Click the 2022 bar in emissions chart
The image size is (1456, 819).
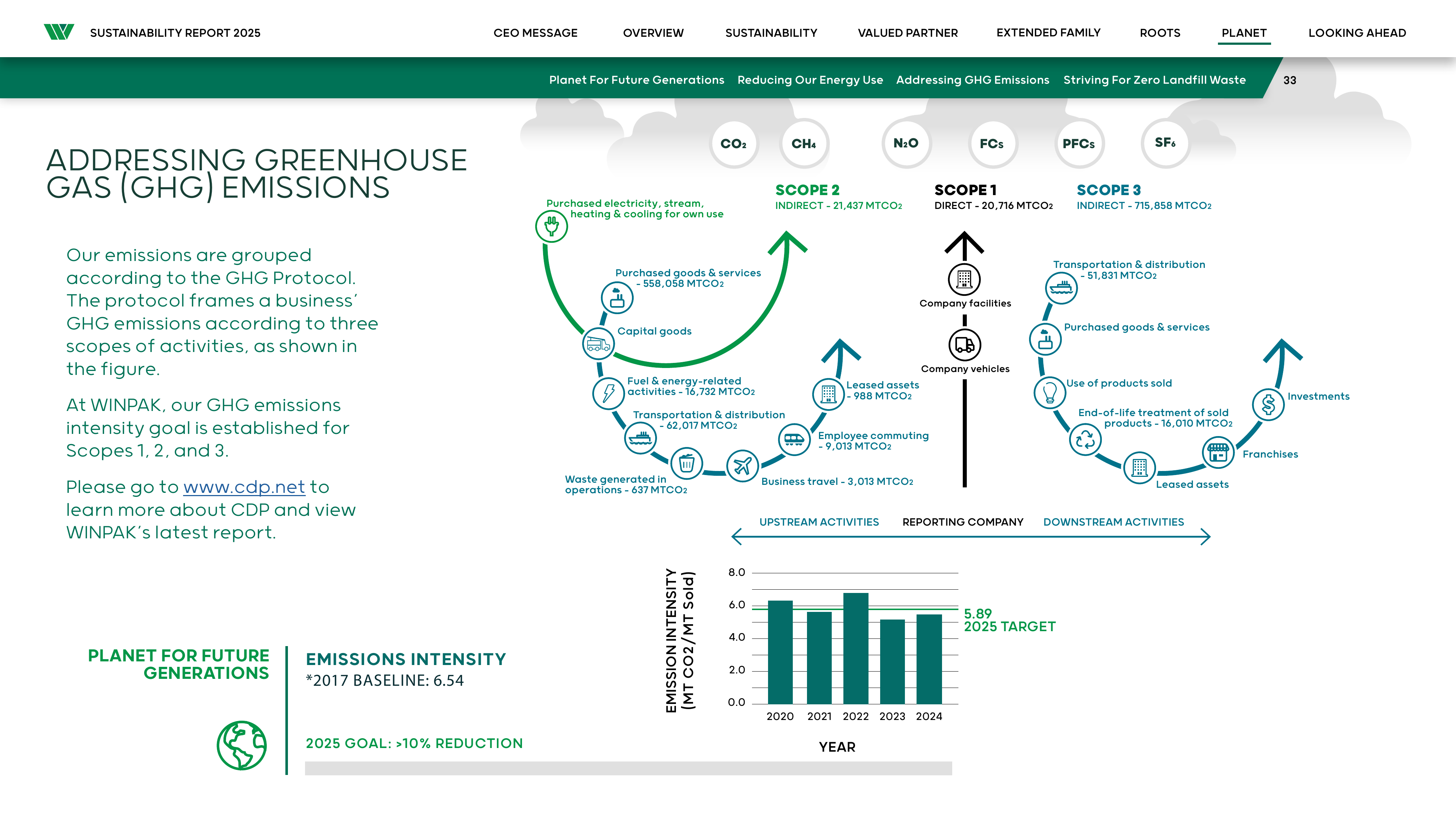(856, 648)
